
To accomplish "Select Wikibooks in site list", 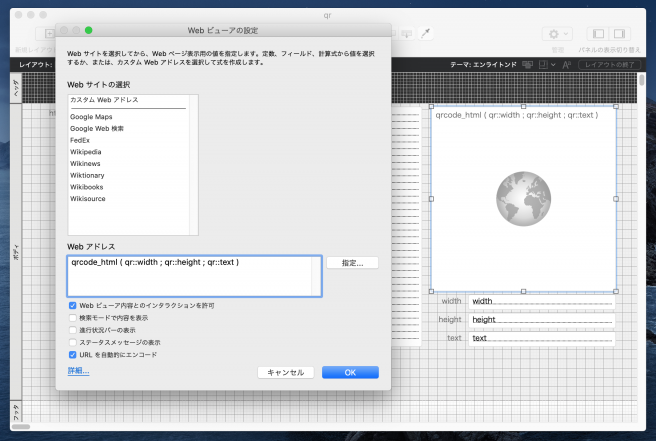I will (86, 187).
